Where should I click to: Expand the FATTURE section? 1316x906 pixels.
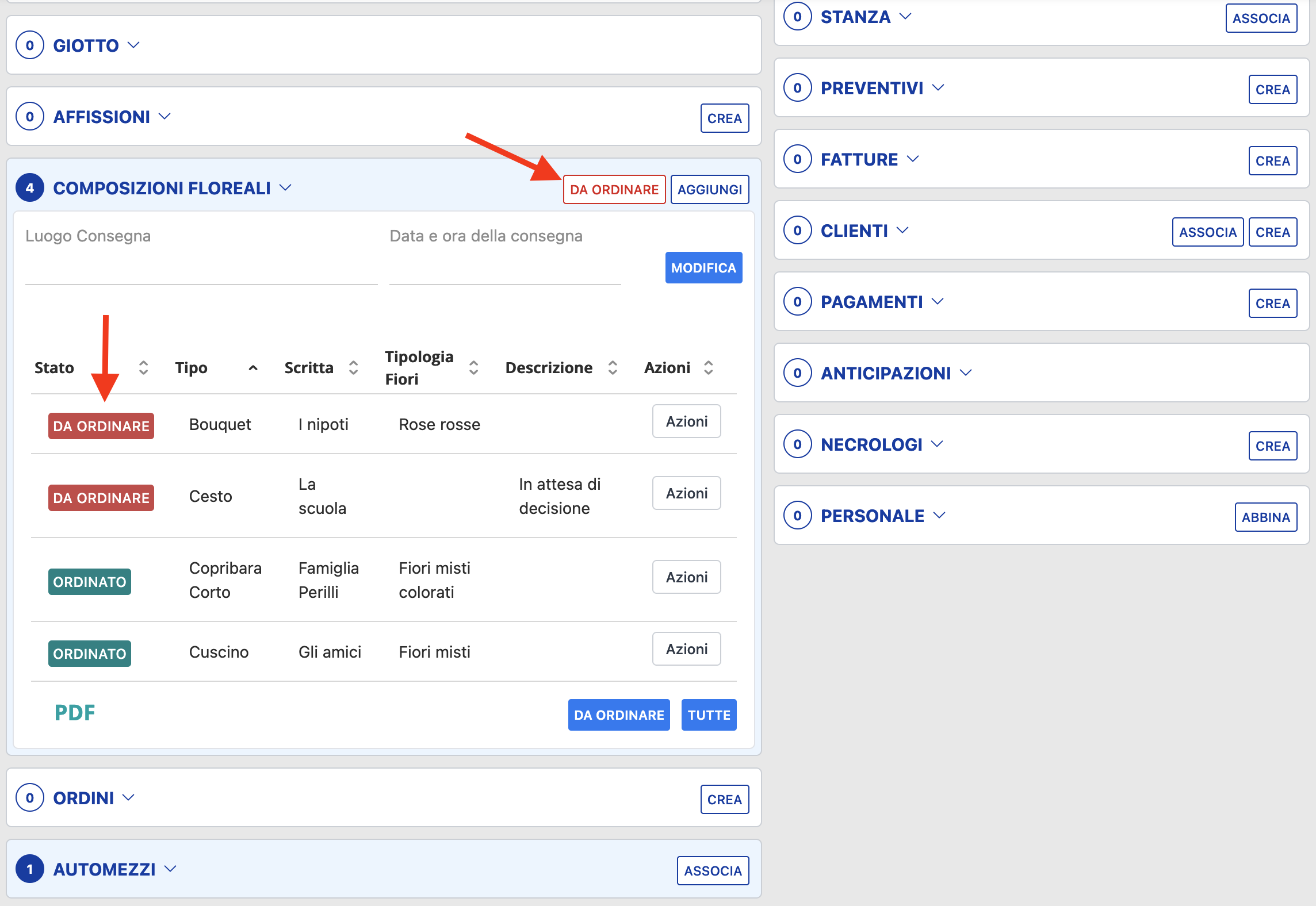(x=913, y=159)
